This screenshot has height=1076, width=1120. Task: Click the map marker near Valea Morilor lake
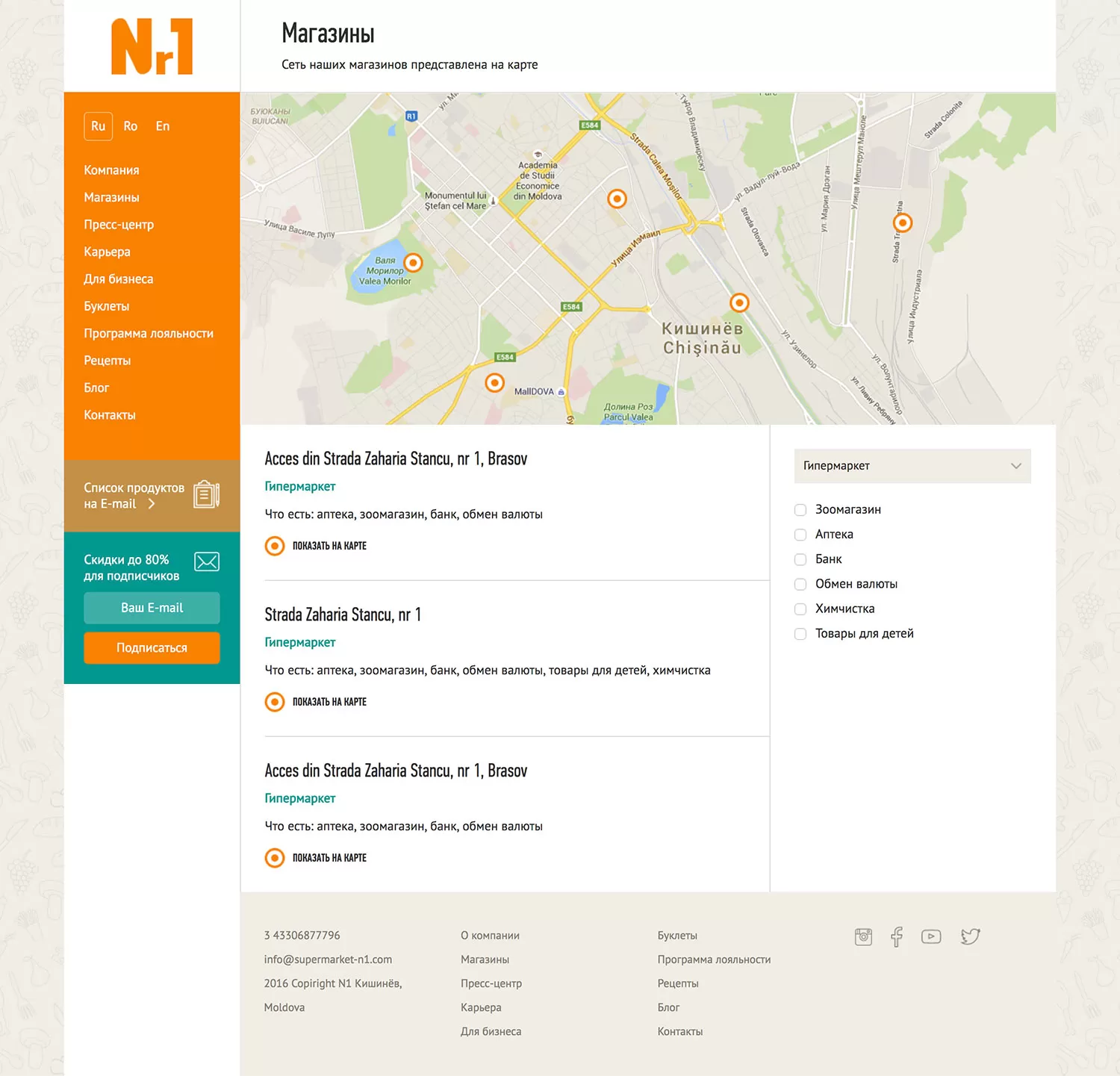coord(413,263)
